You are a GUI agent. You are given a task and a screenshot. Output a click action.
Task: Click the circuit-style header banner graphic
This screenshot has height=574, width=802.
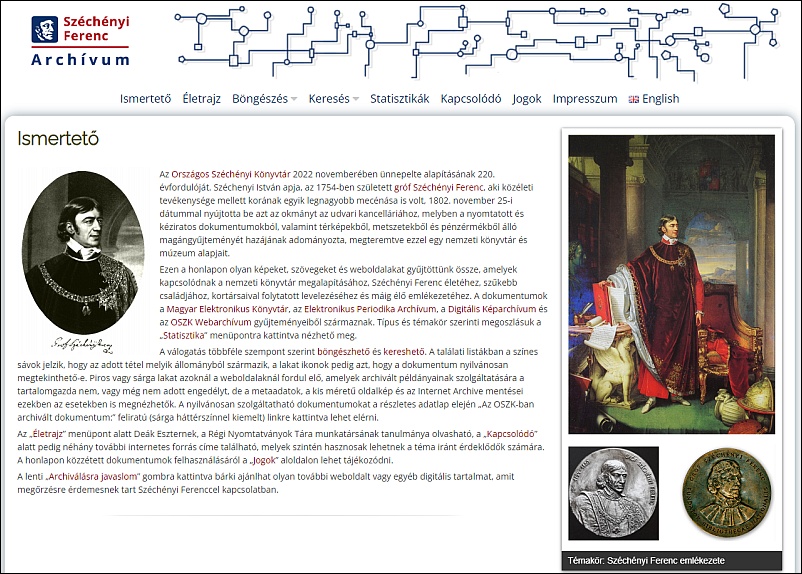(478, 41)
